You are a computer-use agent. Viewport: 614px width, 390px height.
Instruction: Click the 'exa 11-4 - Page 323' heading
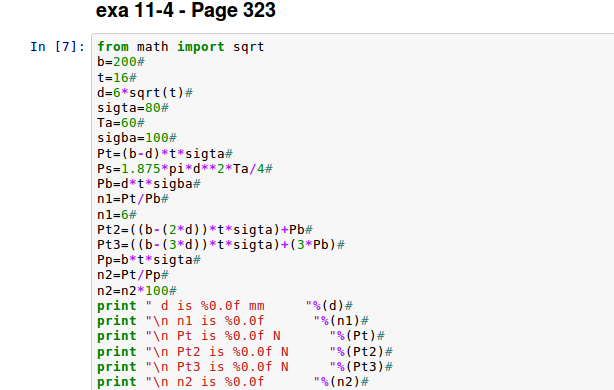pos(186,10)
